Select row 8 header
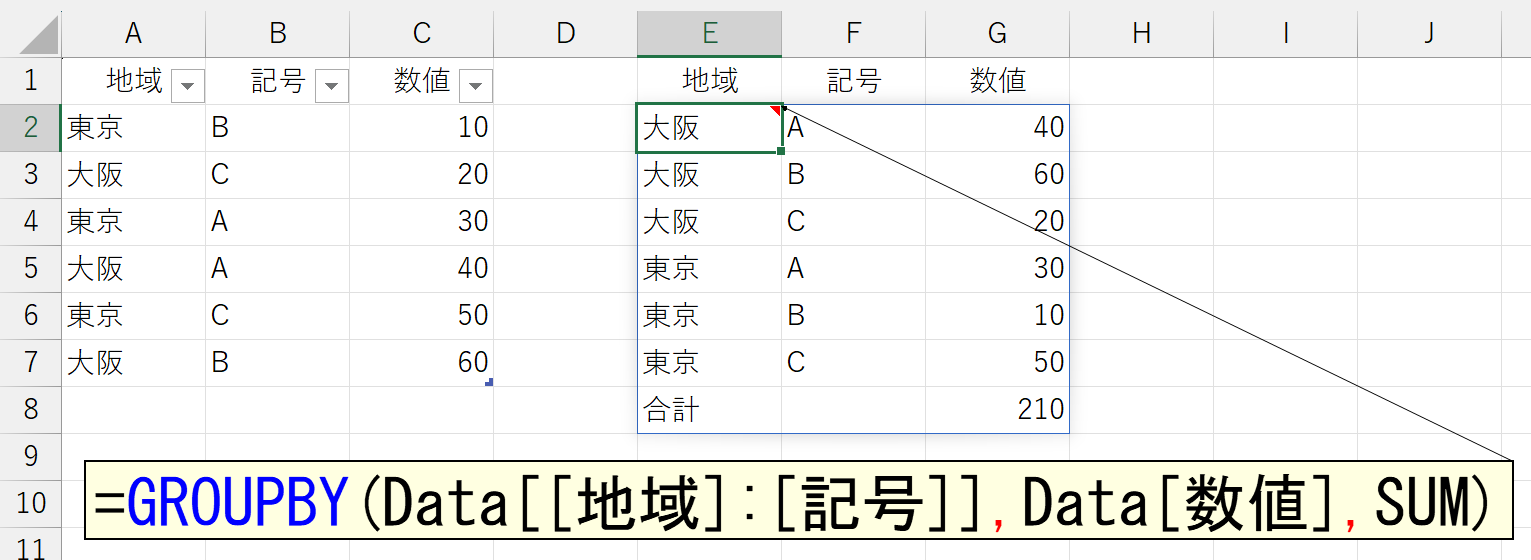The width and height of the screenshot is (1531, 560). tap(30, 410)
